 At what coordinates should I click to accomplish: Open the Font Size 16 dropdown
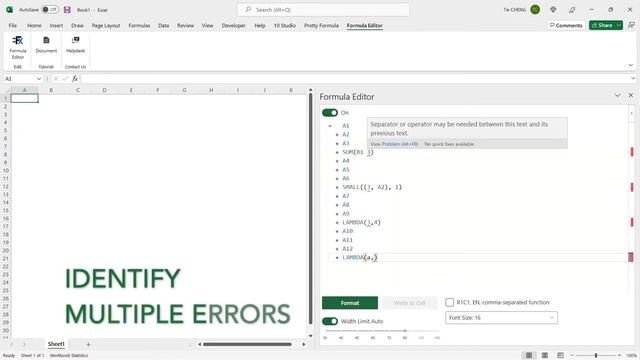(501, 318)
